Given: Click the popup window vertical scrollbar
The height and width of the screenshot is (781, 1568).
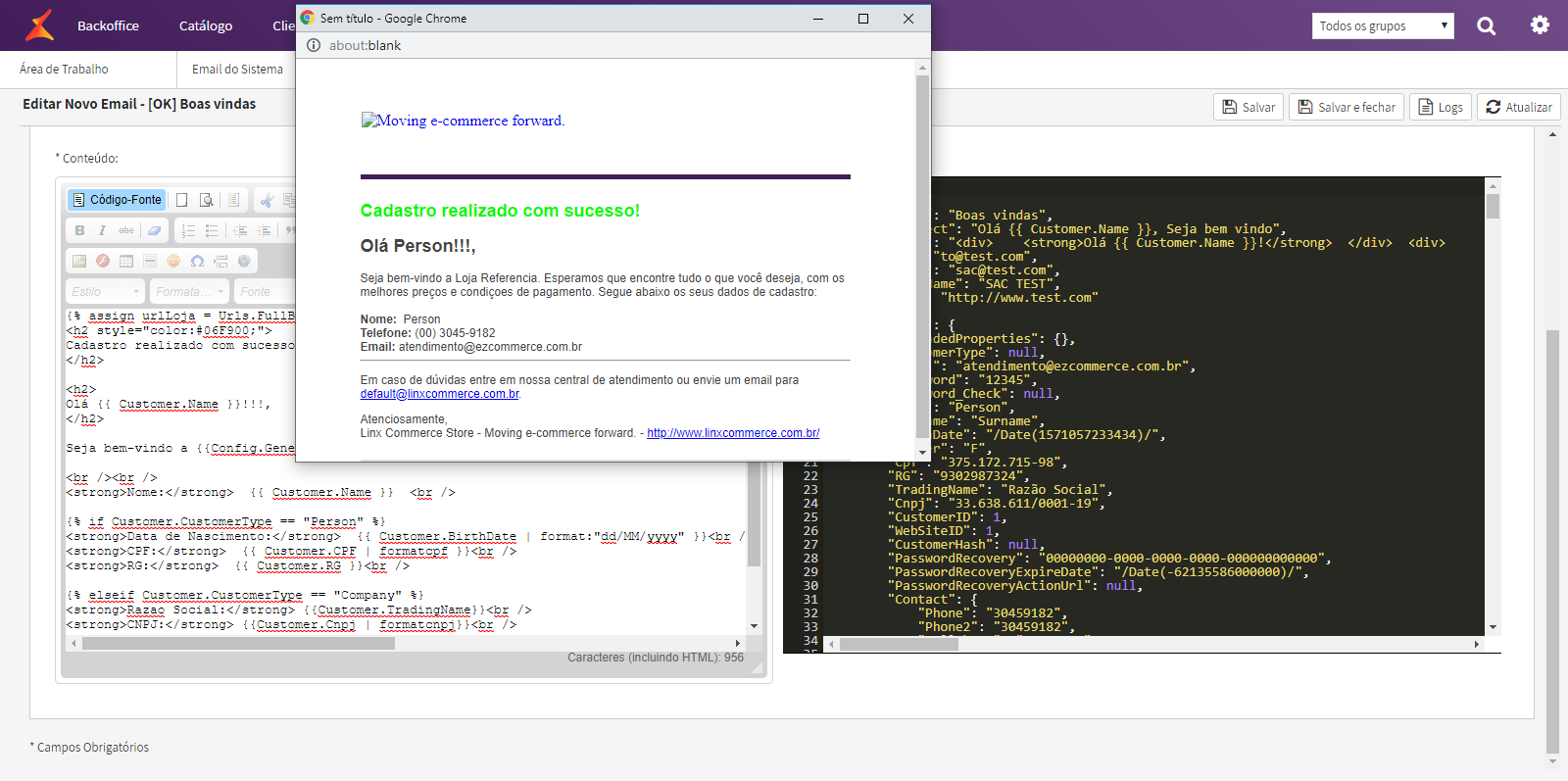Looking at the screenshot, I should pos(922,257).
